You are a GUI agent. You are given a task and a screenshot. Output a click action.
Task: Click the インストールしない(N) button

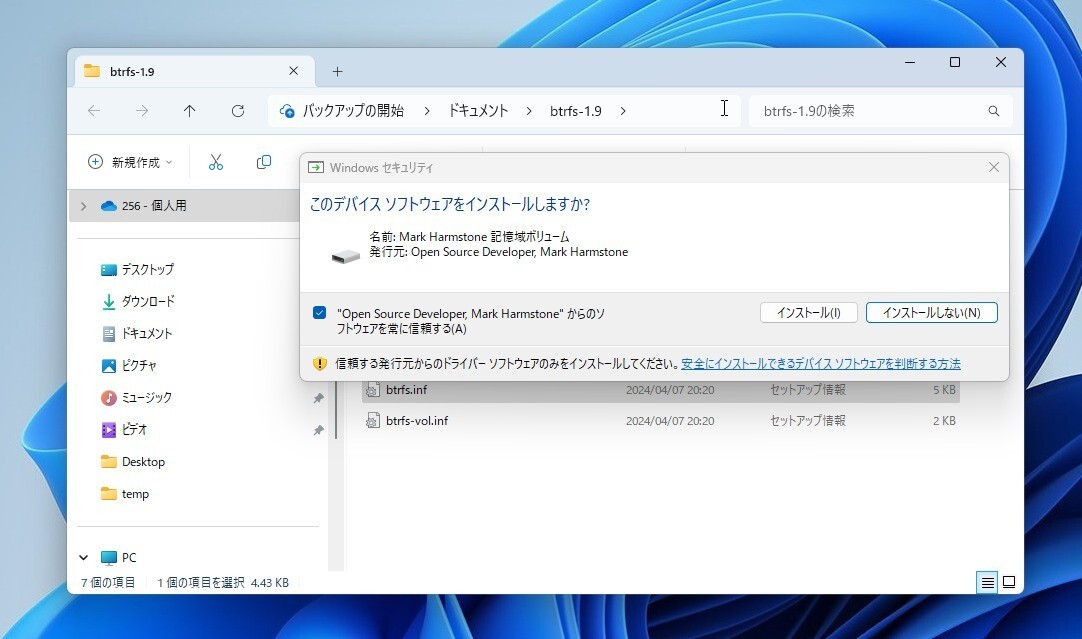pyautogui.click(x=931, y=311)
